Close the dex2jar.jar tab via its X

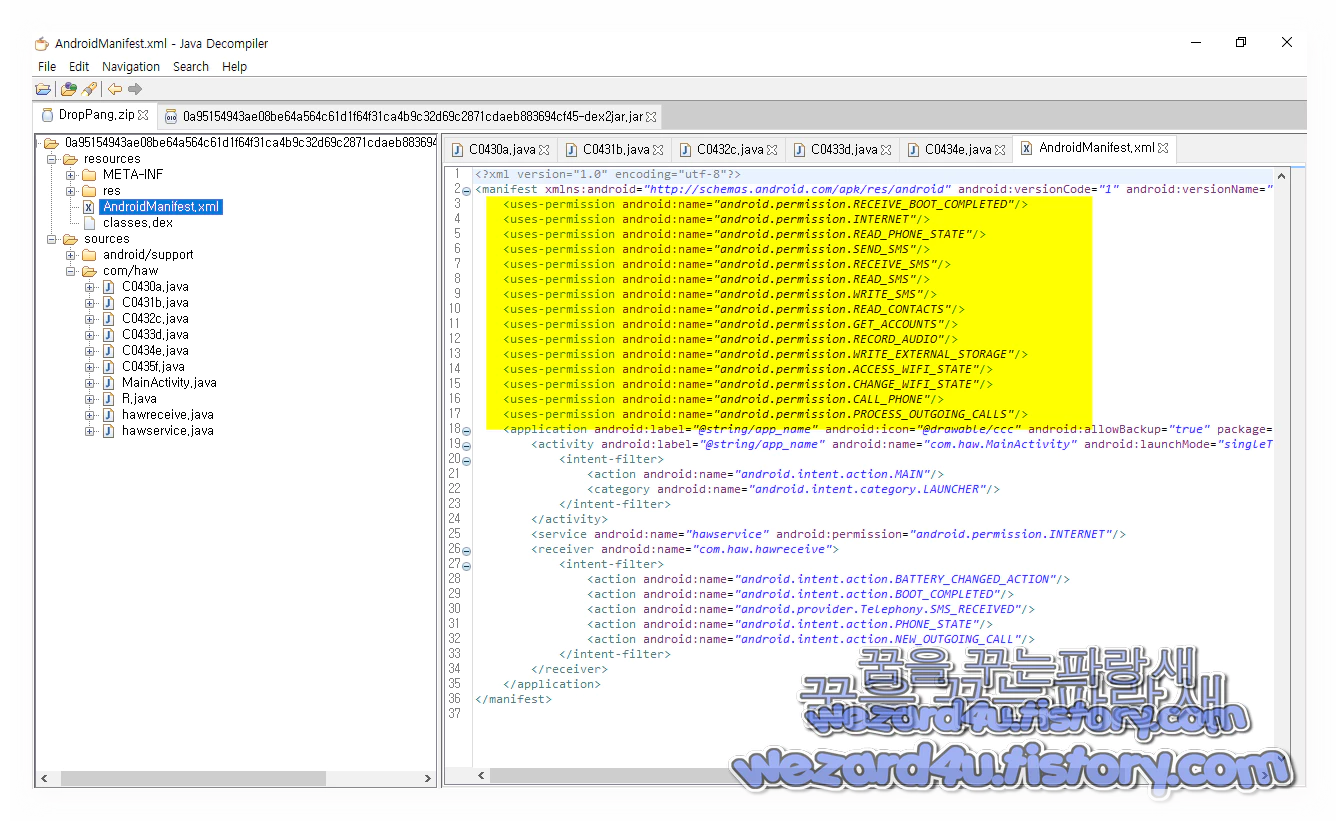[652, 117]
